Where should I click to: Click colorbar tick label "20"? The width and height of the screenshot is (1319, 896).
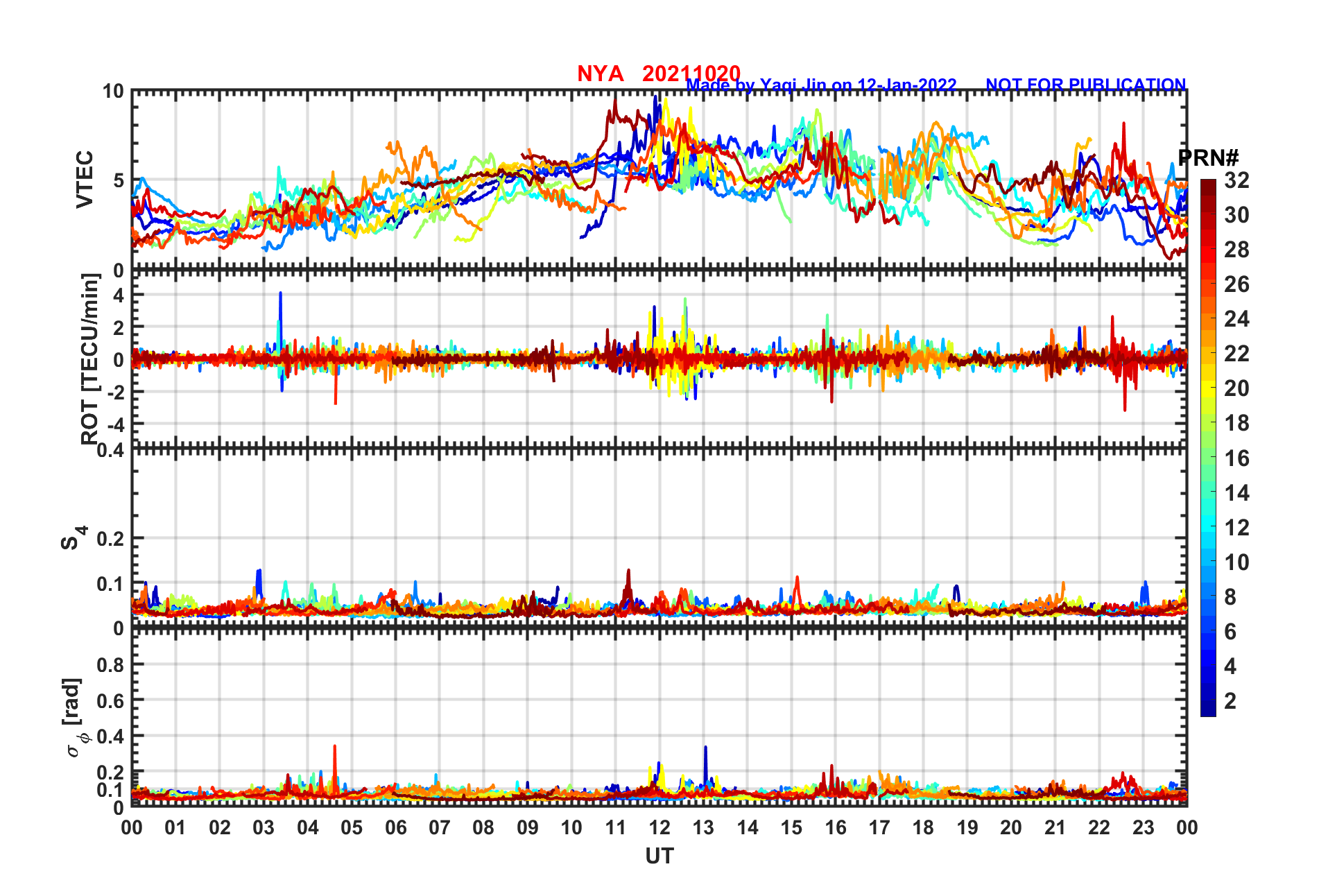click(1236, 388)
